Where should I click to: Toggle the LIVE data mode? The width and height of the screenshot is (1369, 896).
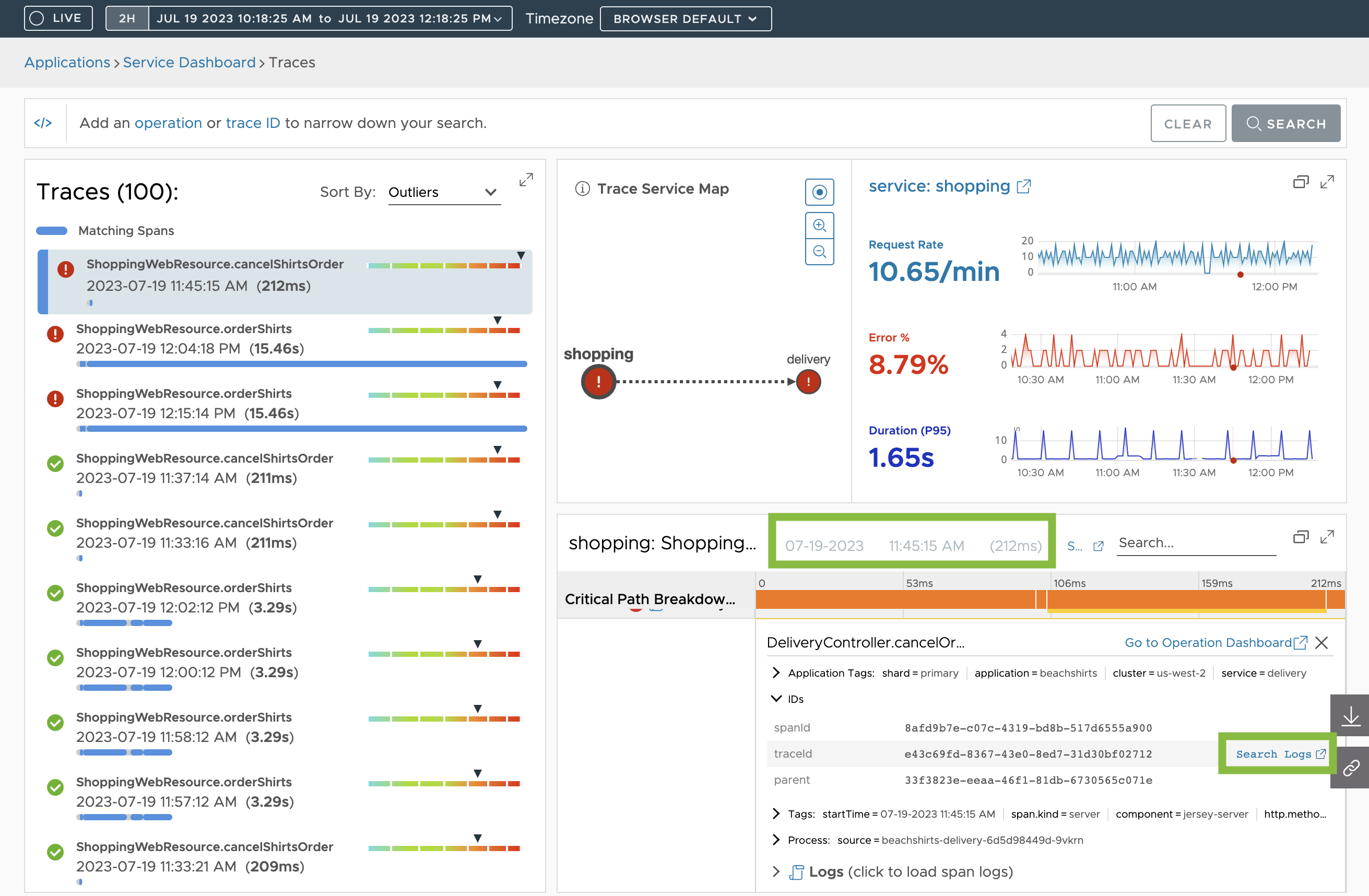coord(58,18)
